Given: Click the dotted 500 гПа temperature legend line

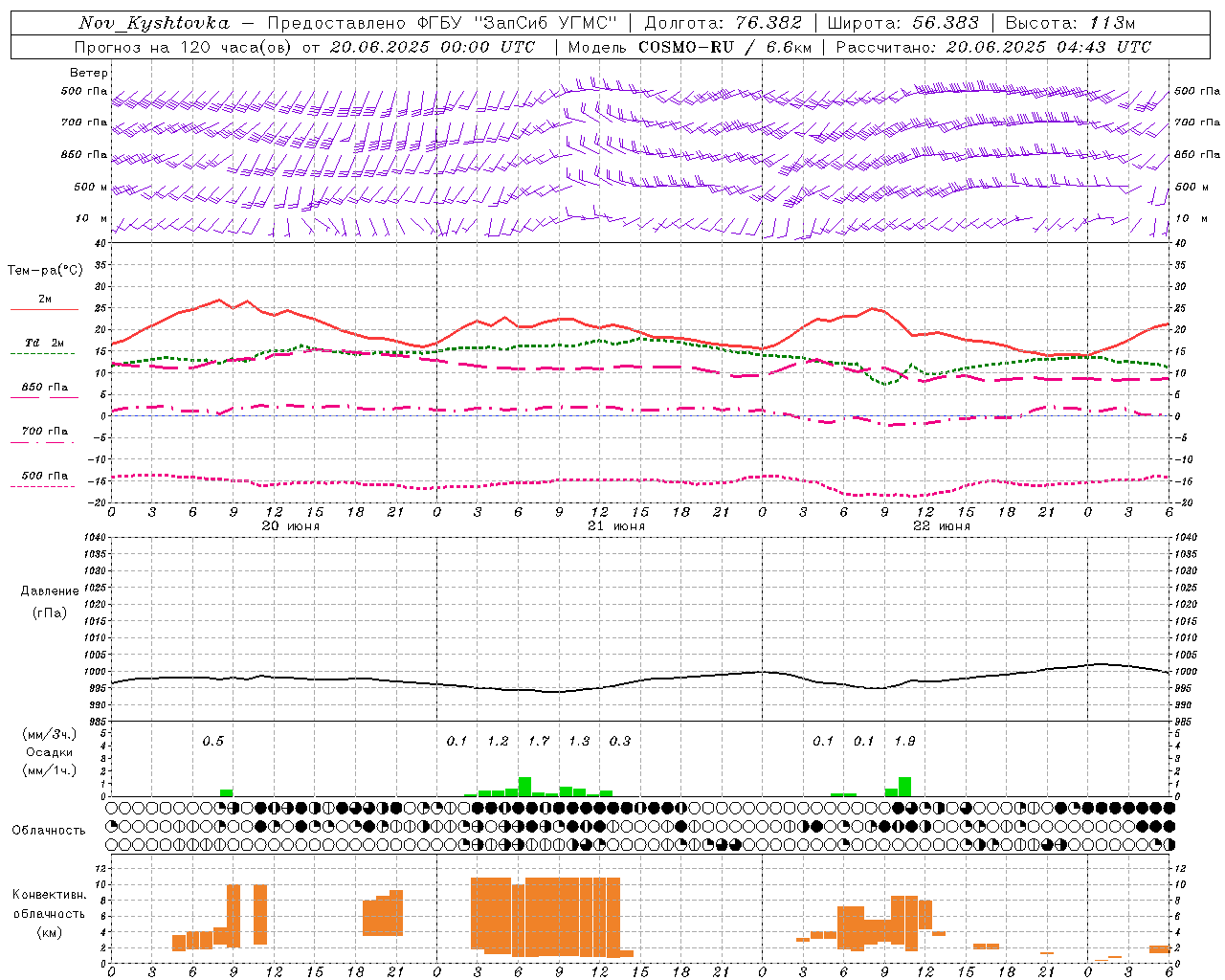Looking at the screenshot, I should click(44, 486).
